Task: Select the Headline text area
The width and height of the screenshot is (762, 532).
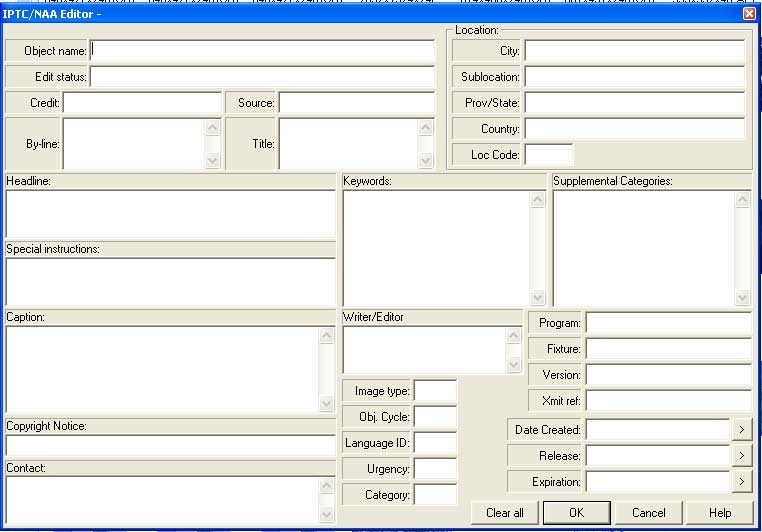Action: [x=170, y=213]
